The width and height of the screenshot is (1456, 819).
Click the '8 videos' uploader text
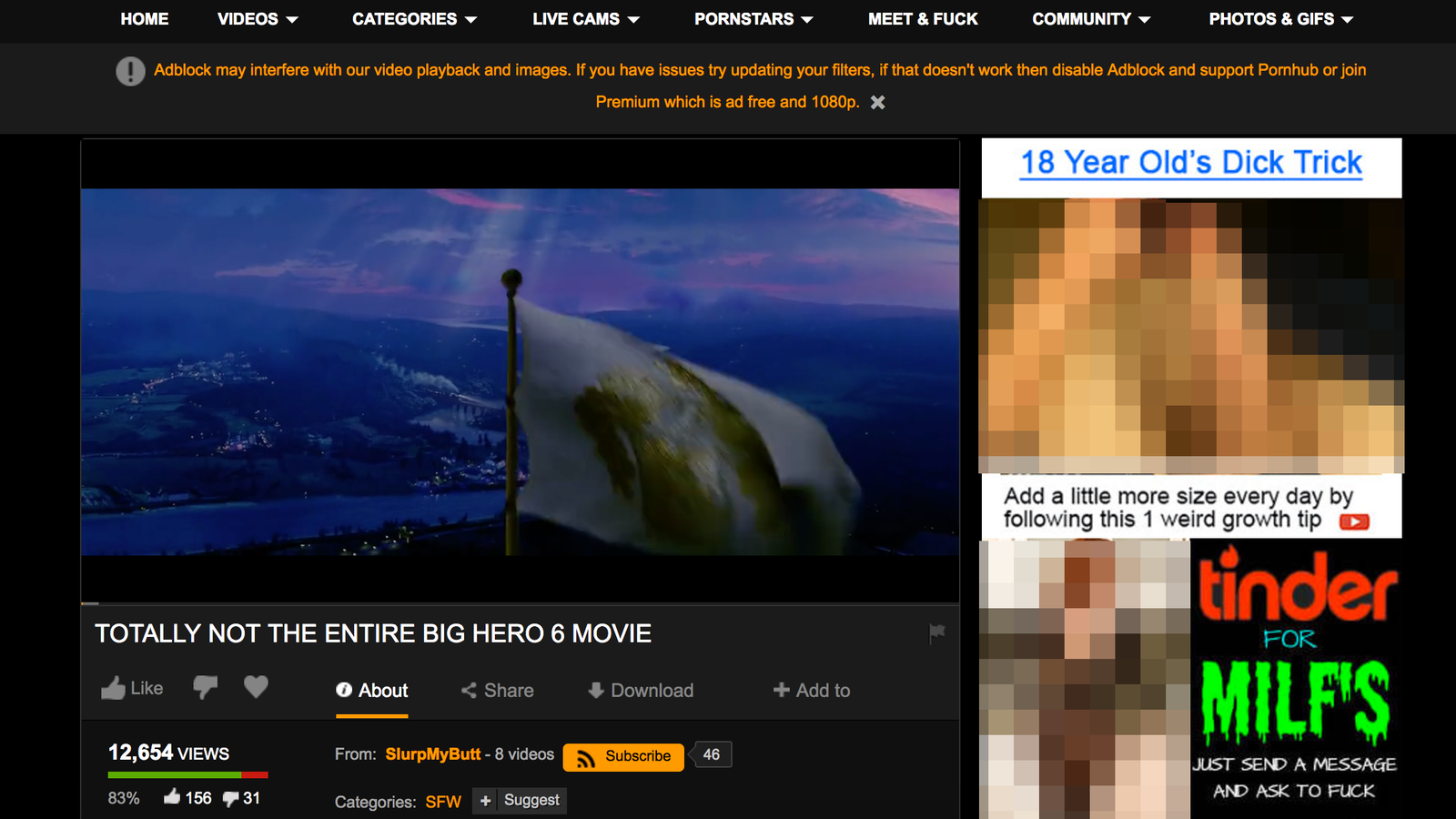pos(524,754)
